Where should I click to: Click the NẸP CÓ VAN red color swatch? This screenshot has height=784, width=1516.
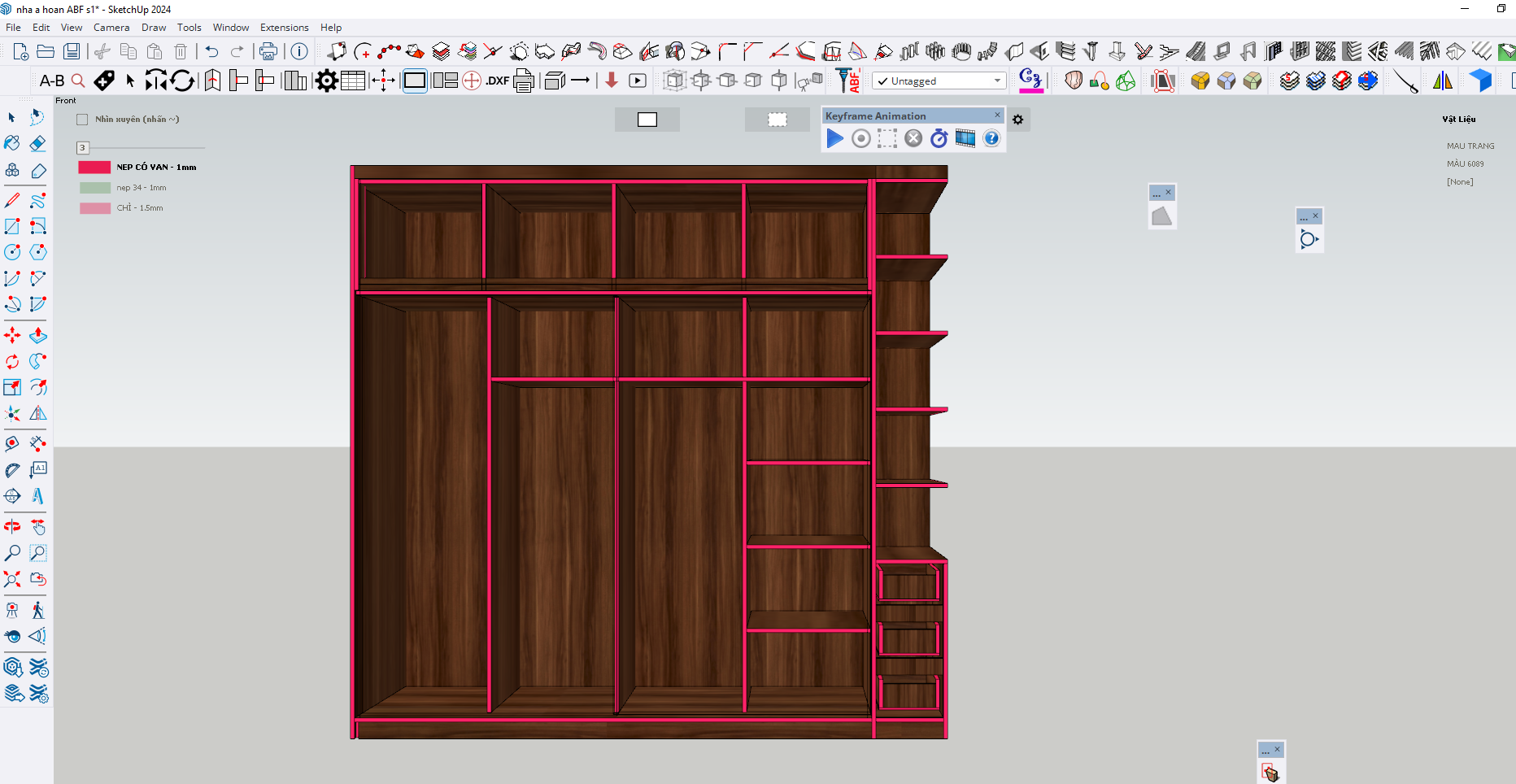94,168
